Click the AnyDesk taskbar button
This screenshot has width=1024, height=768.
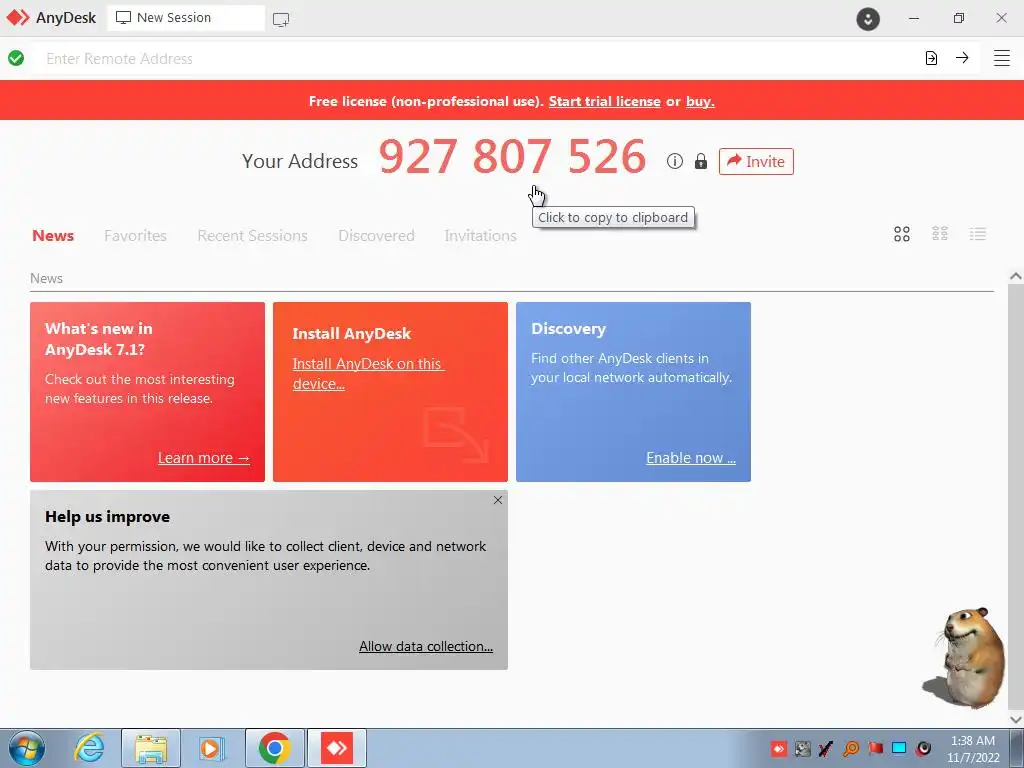(x=337, y=748)
